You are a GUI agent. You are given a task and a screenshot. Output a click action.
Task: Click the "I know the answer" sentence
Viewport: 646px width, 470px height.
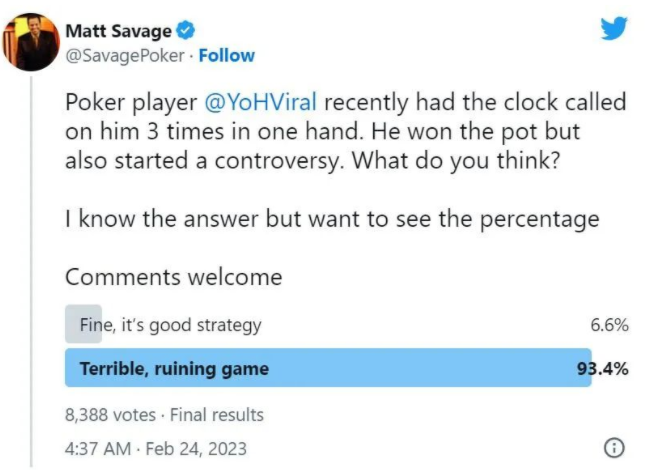pos(332,219)
